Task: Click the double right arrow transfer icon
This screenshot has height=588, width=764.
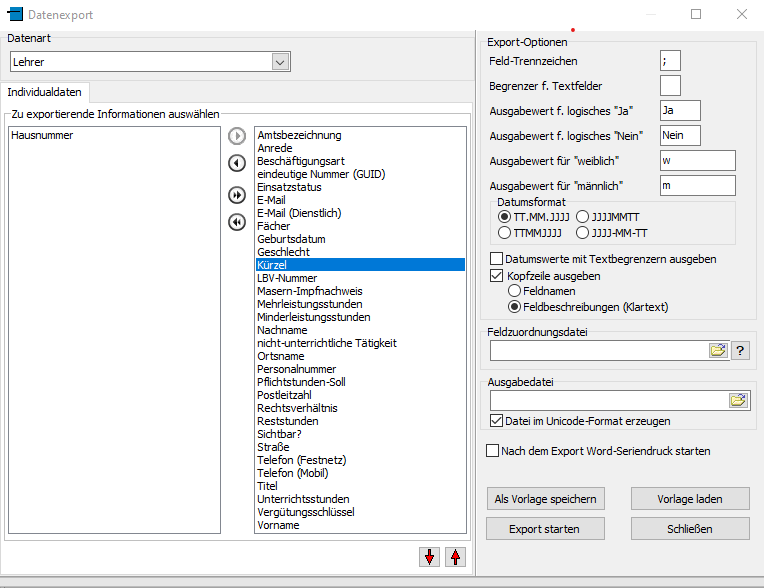Action: [237, 194]
